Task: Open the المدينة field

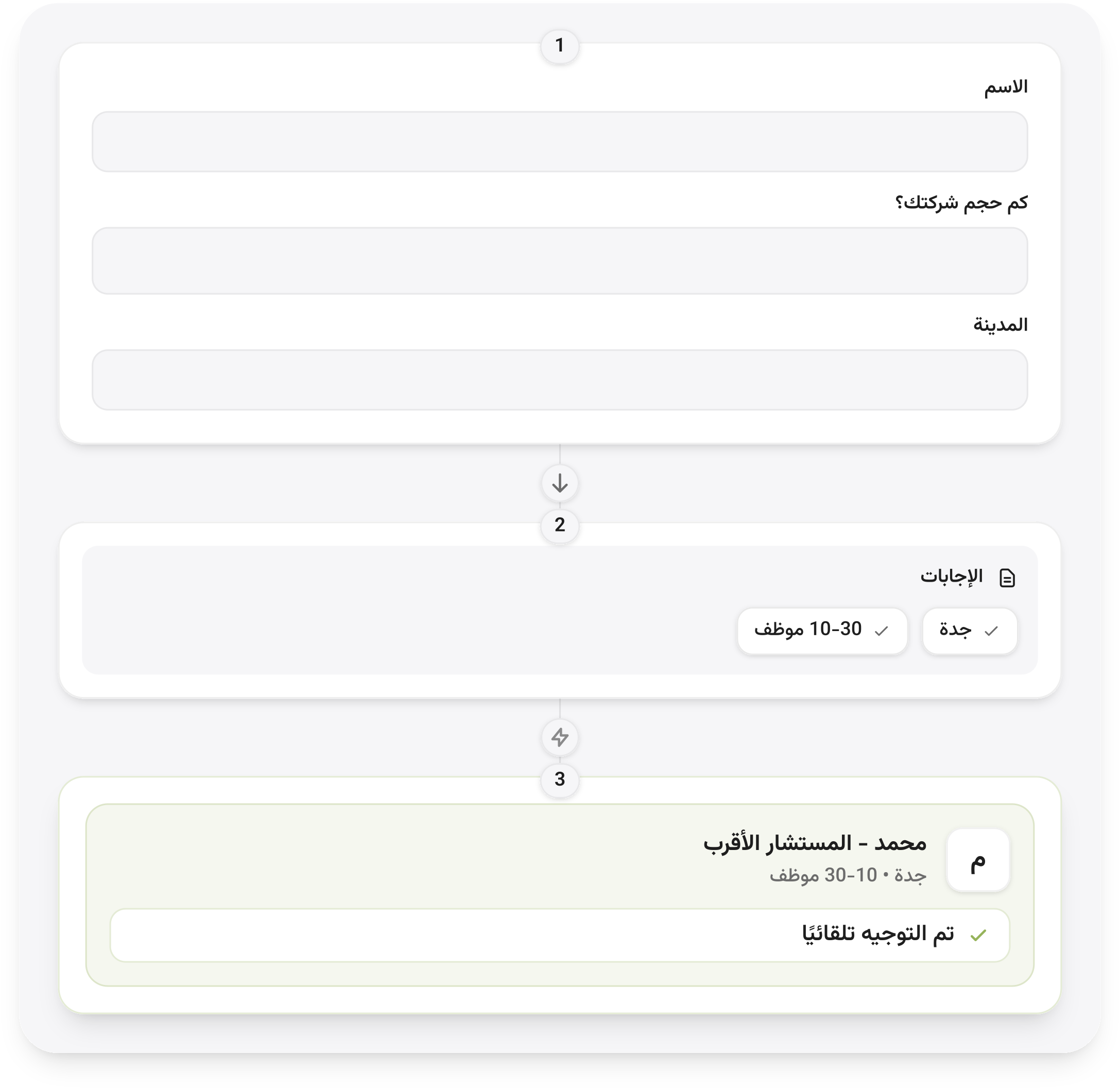Action: [x=559, y=380]
